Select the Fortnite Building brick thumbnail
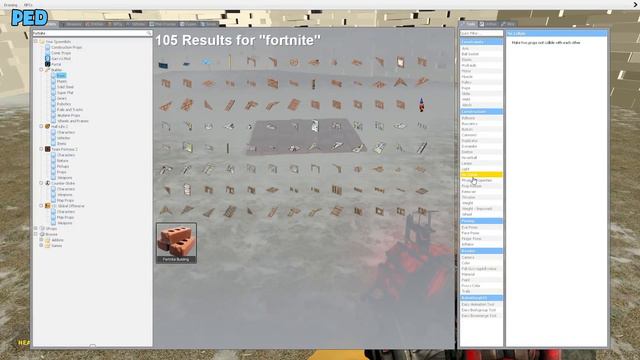 point(176,242)
